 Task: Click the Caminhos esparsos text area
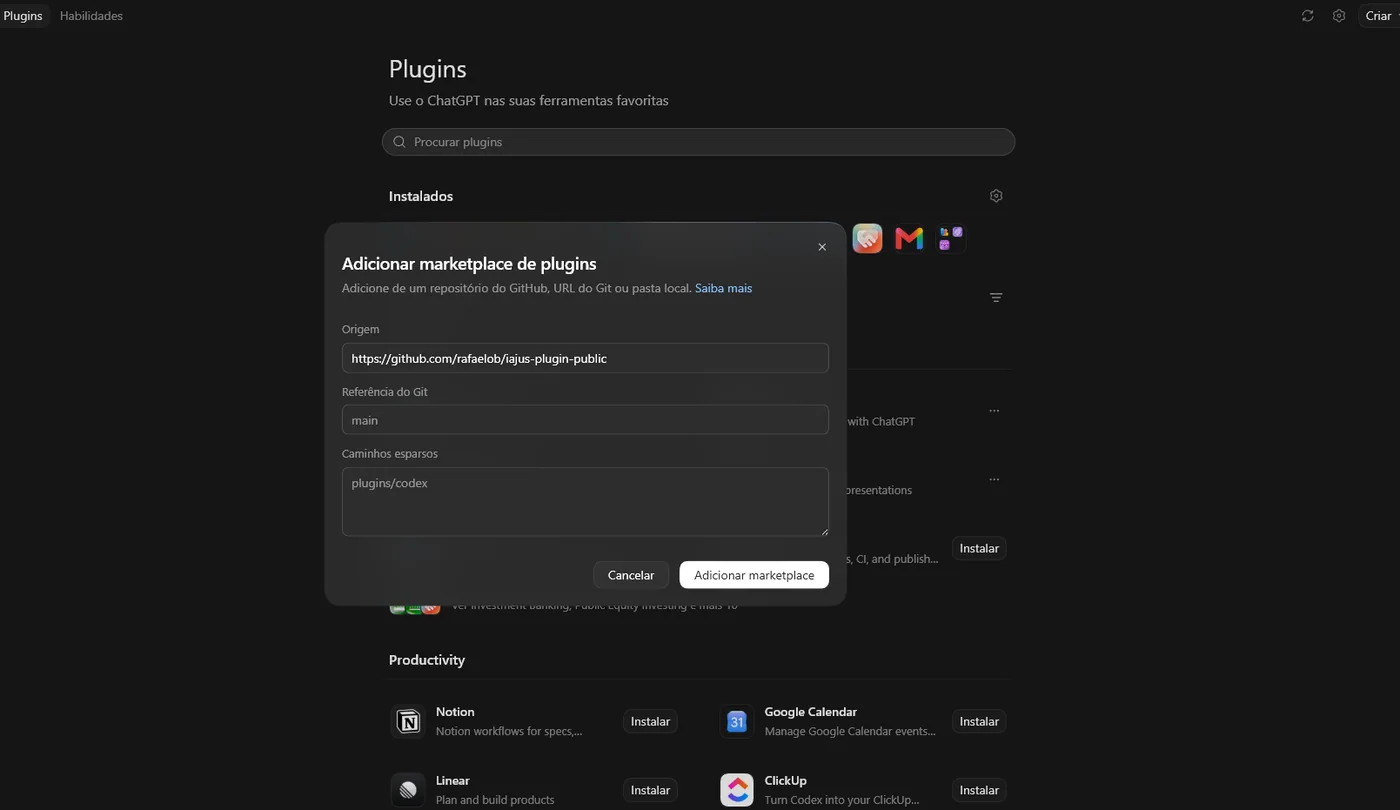[585, 502]
